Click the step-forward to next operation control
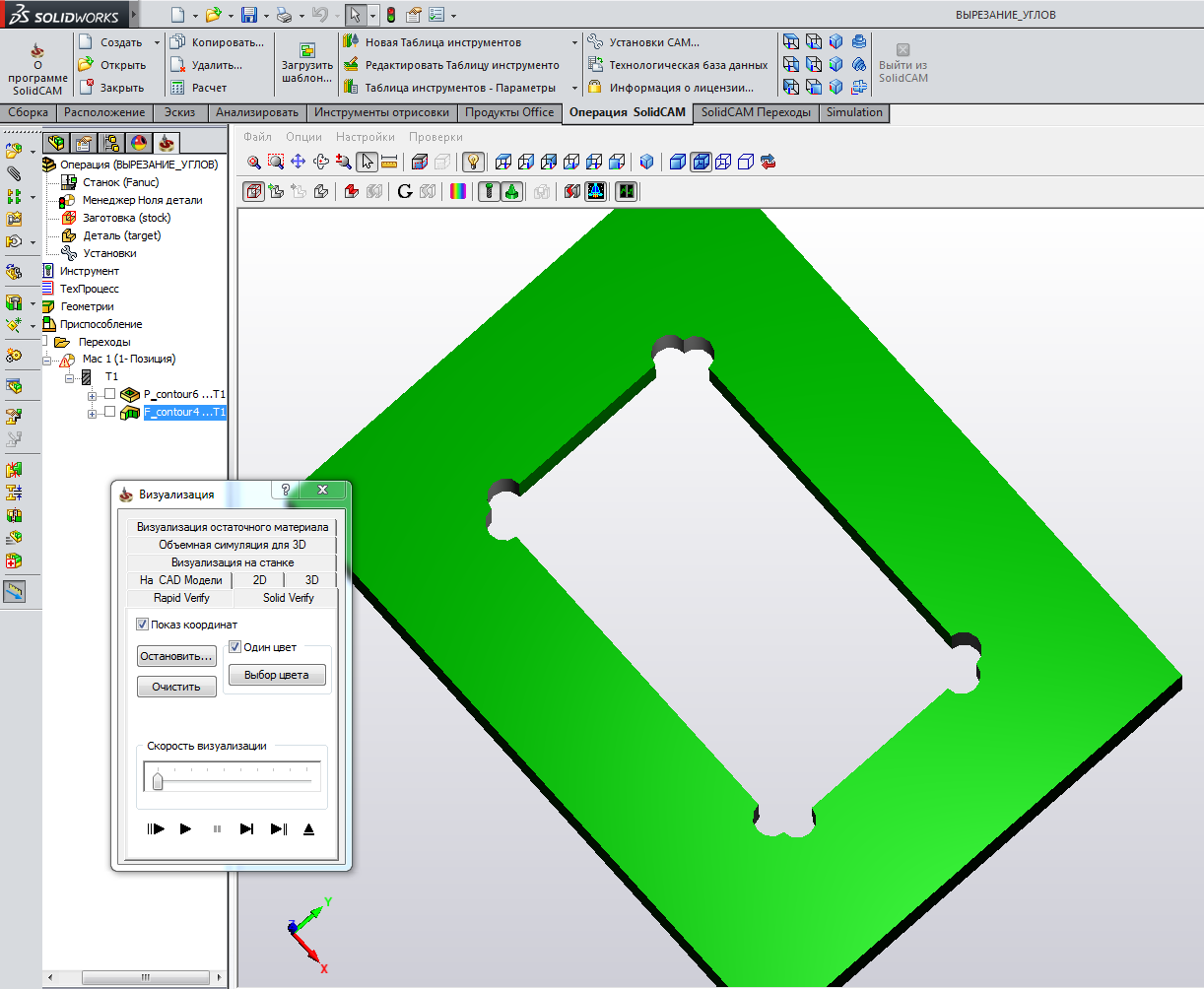Viewport: 1204px width, 989px height. click(247, 829)
